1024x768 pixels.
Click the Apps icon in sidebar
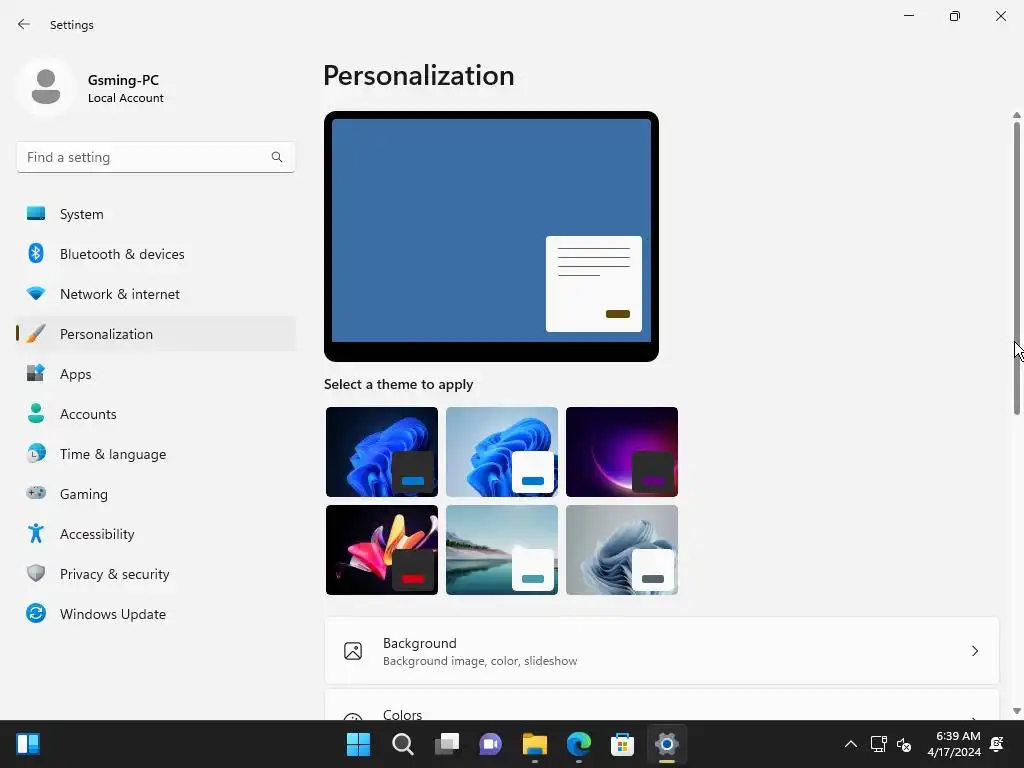click(x=36, y=374)
